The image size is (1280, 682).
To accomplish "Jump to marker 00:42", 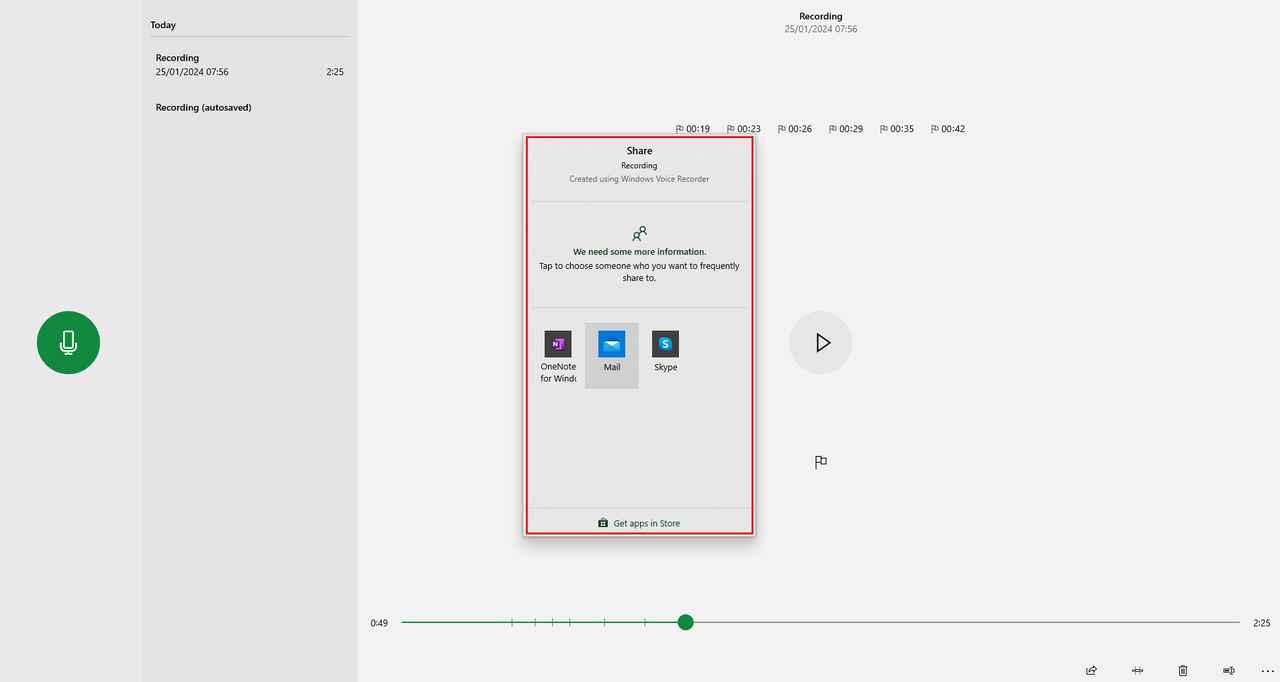I will 947,129.
